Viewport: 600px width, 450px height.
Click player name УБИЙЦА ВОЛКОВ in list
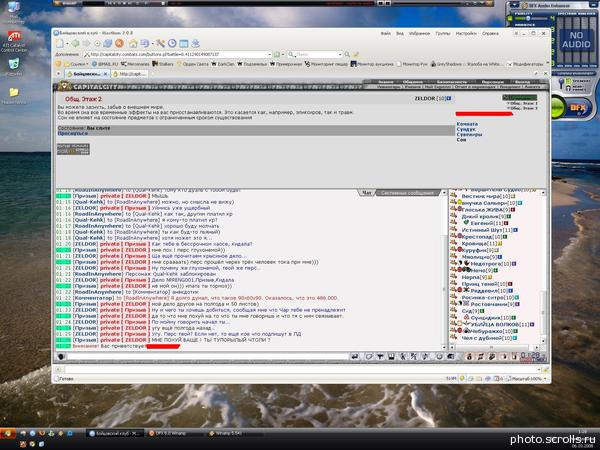point(496,324)
